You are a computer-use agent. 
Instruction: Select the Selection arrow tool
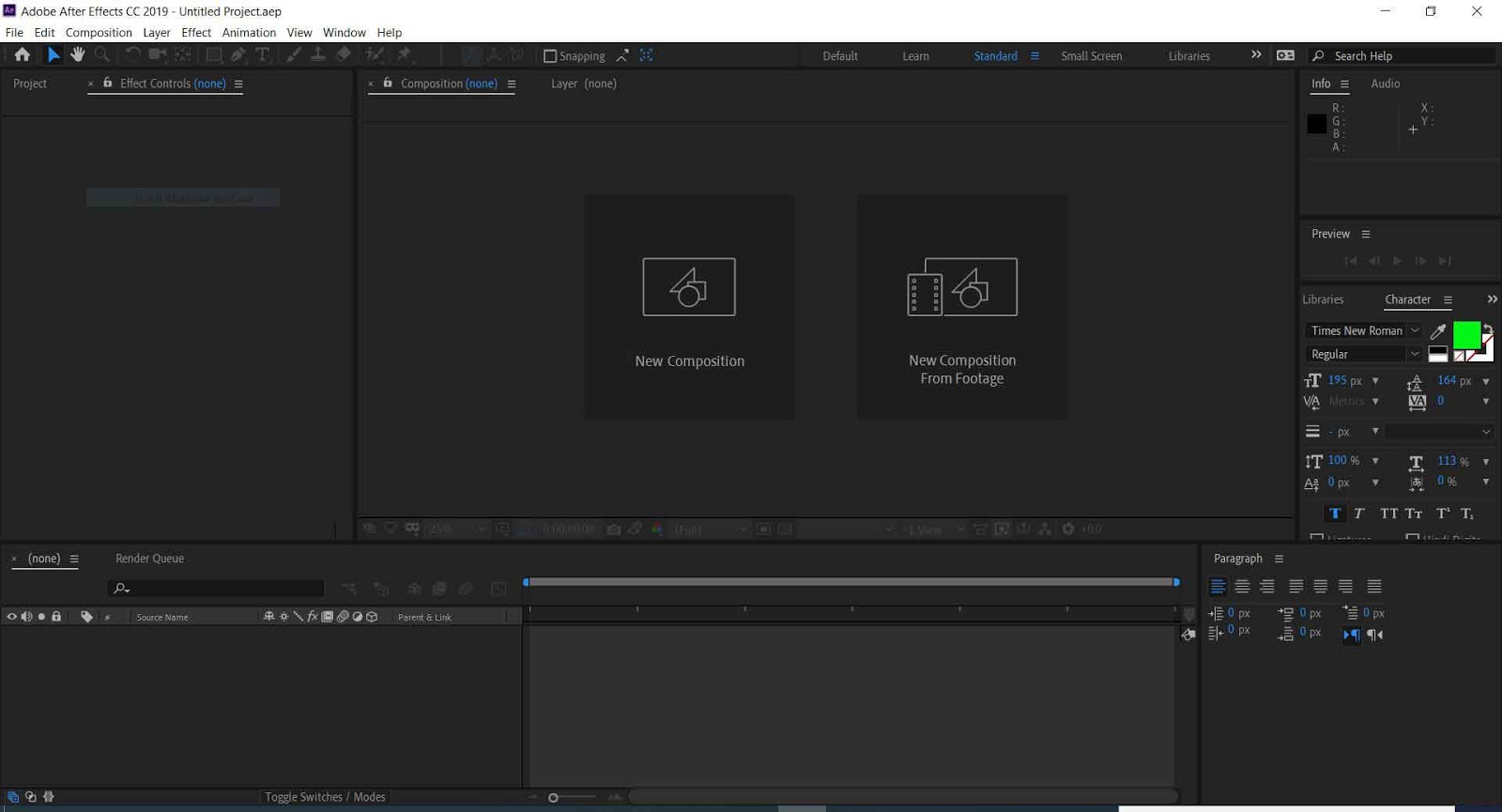(x=54, y=55)
